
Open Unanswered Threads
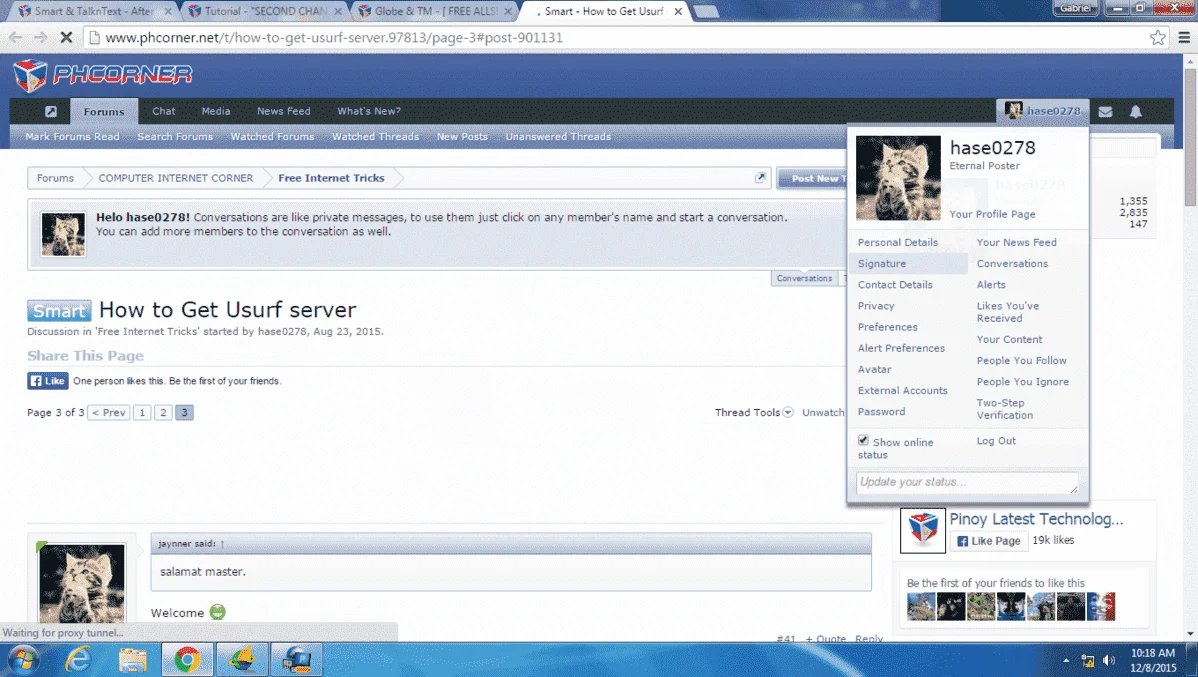(558, 137)
